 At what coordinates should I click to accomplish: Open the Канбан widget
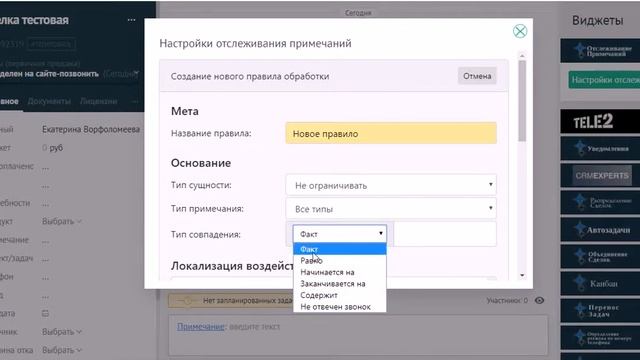point(600,283)
